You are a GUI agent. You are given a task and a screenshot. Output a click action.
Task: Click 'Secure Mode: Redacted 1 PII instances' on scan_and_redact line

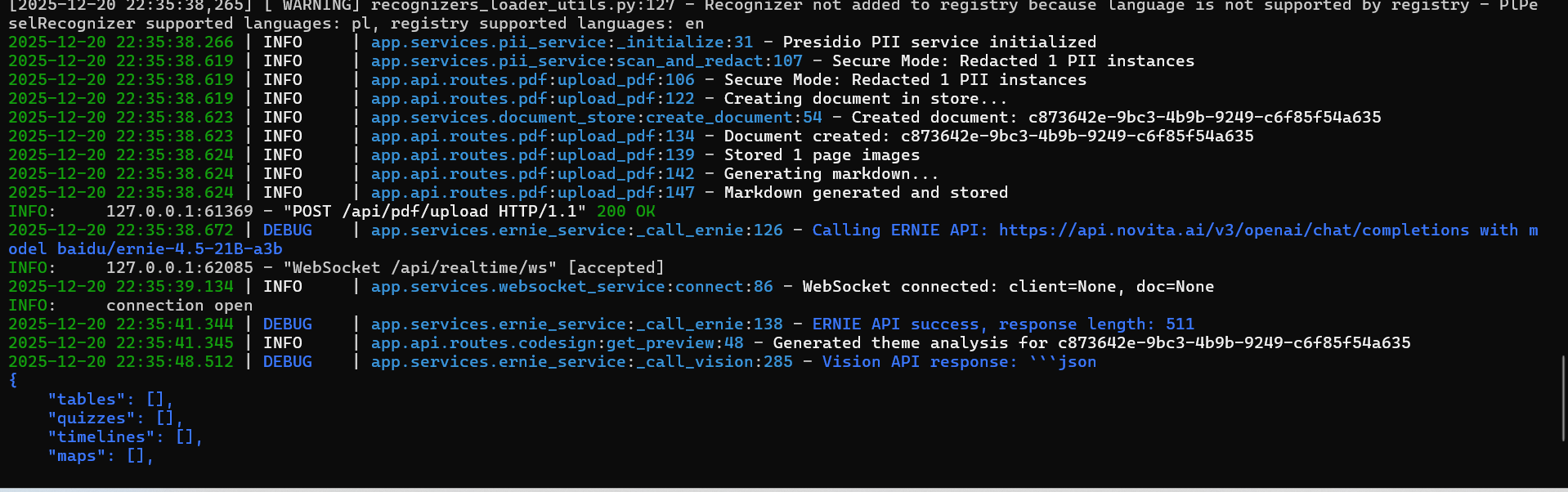[1013, 60]
